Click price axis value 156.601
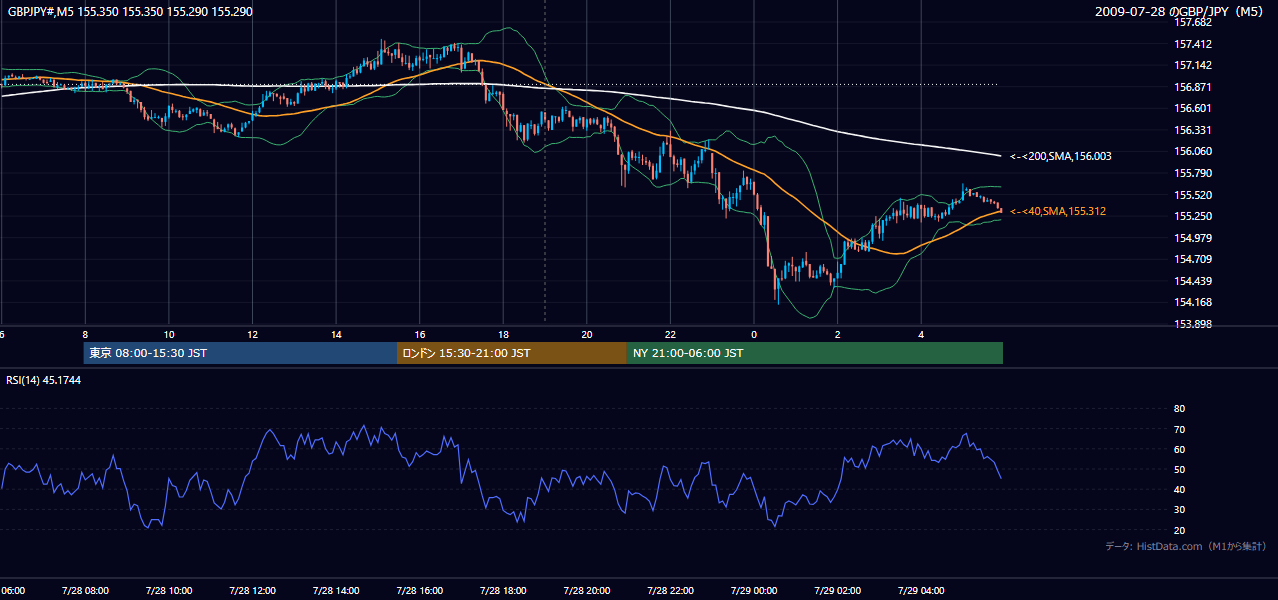This screenshot has width=1278, height=600. [x=1194, y=108]
